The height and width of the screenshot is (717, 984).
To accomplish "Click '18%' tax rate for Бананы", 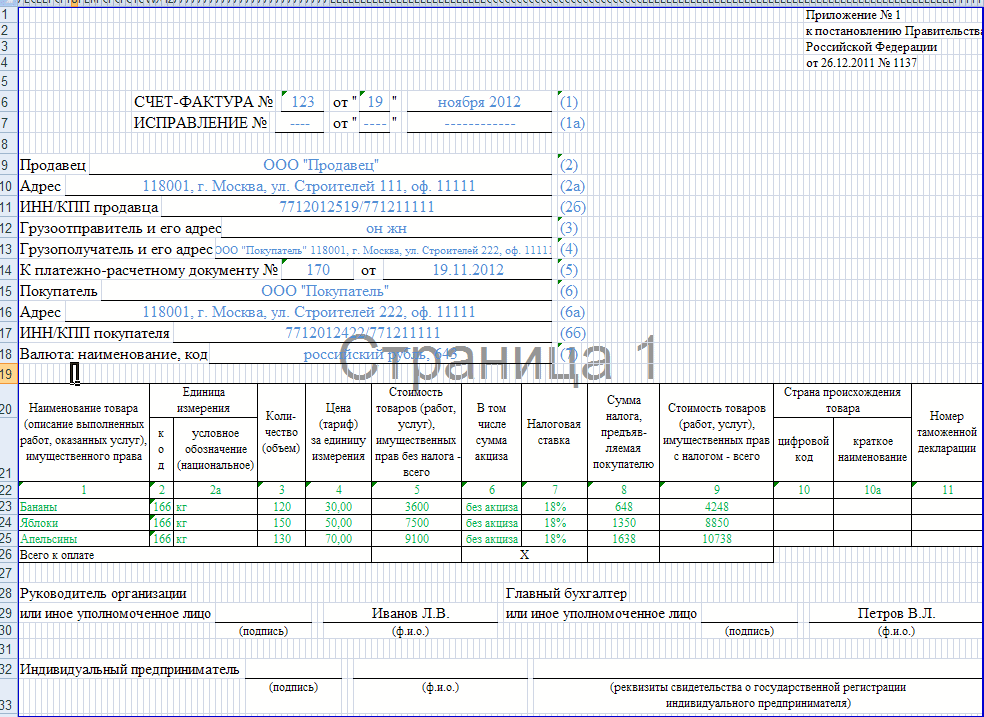I will click(555, 506).
